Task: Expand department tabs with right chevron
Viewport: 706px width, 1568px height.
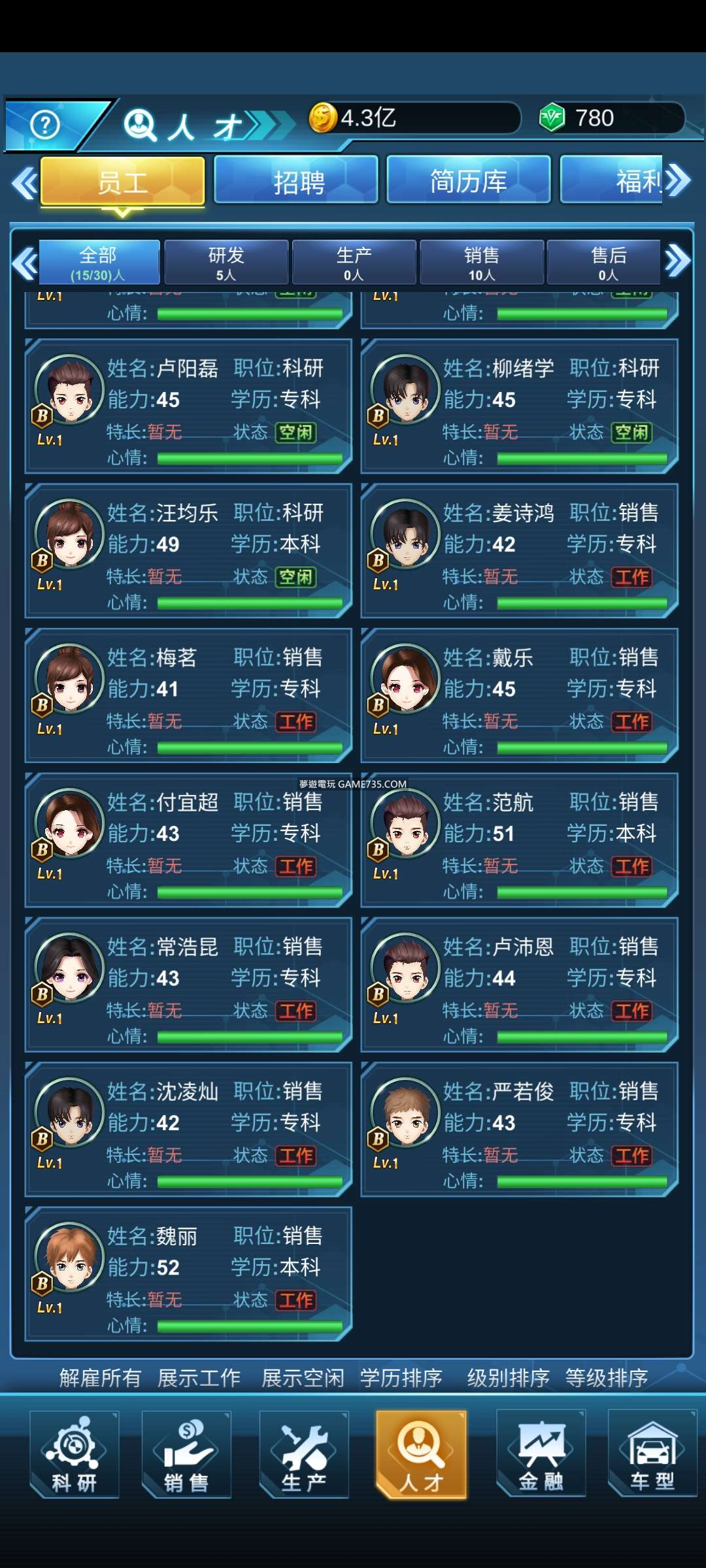Action: tap(678, 261)
